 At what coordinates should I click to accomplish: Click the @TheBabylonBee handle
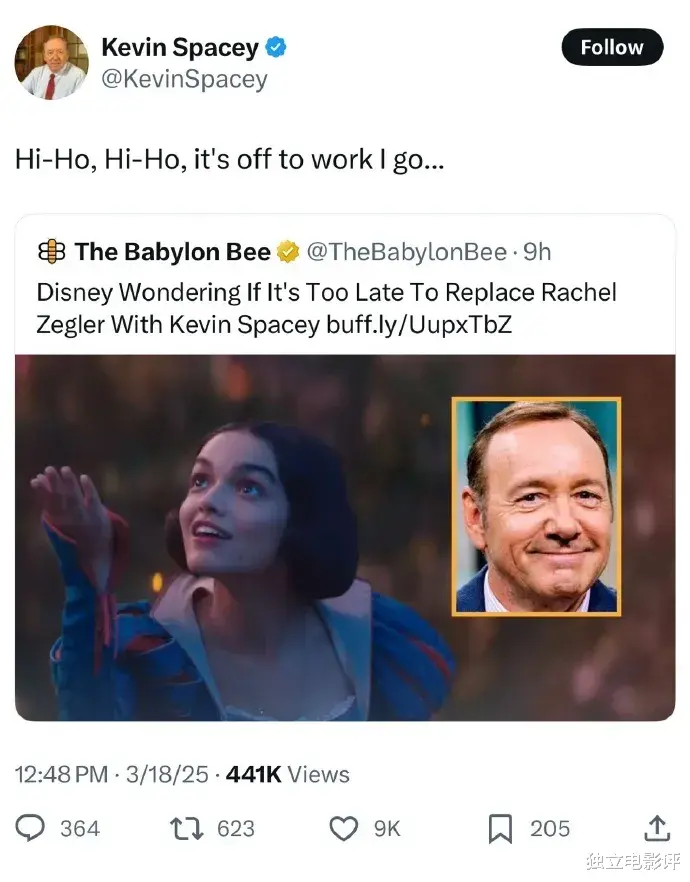(x=405, y=252)
